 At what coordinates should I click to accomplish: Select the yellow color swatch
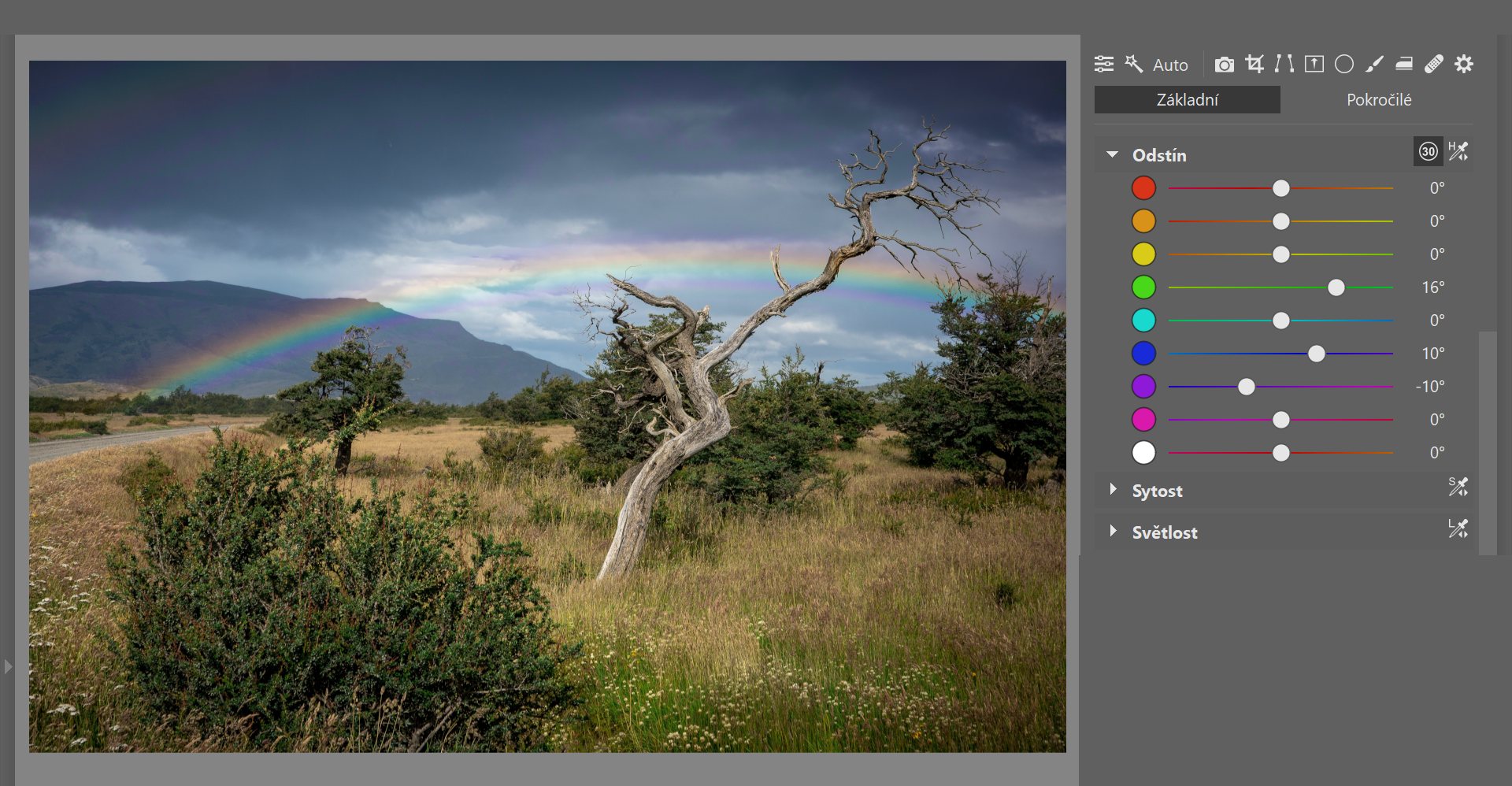pos(1143,254)
